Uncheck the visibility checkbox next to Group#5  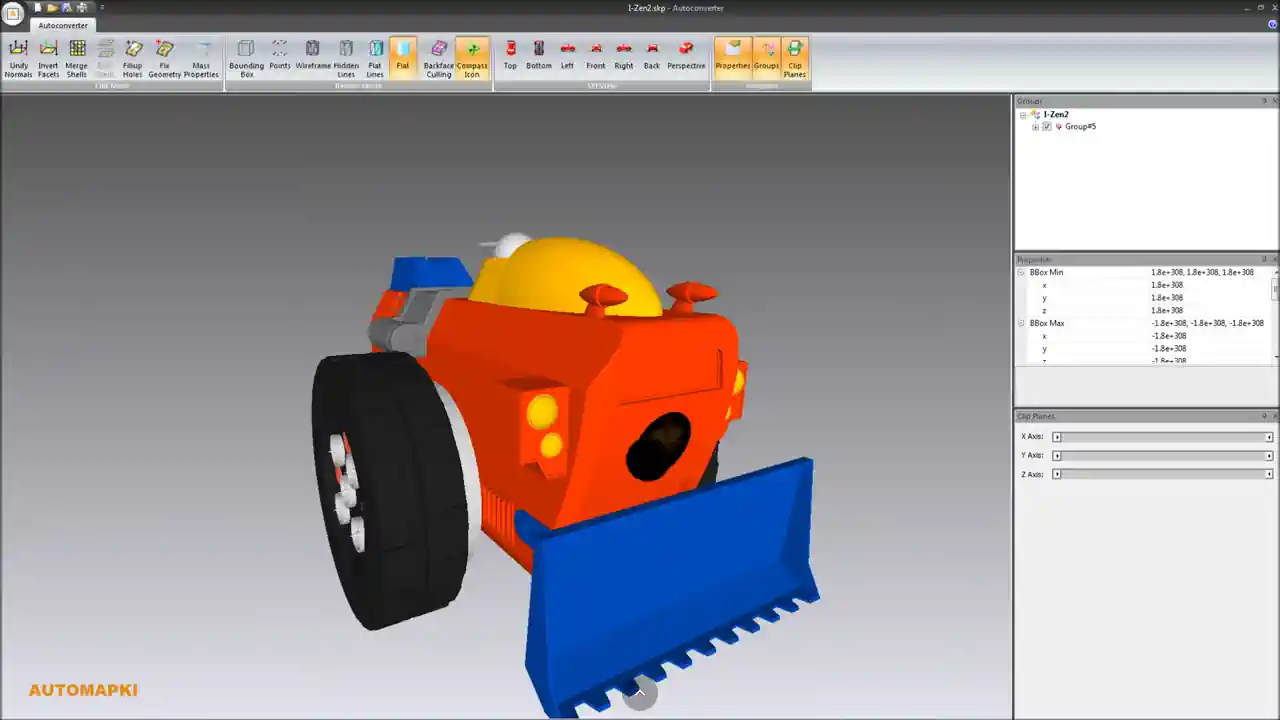pyautogui.click(x=1046, y=126)
